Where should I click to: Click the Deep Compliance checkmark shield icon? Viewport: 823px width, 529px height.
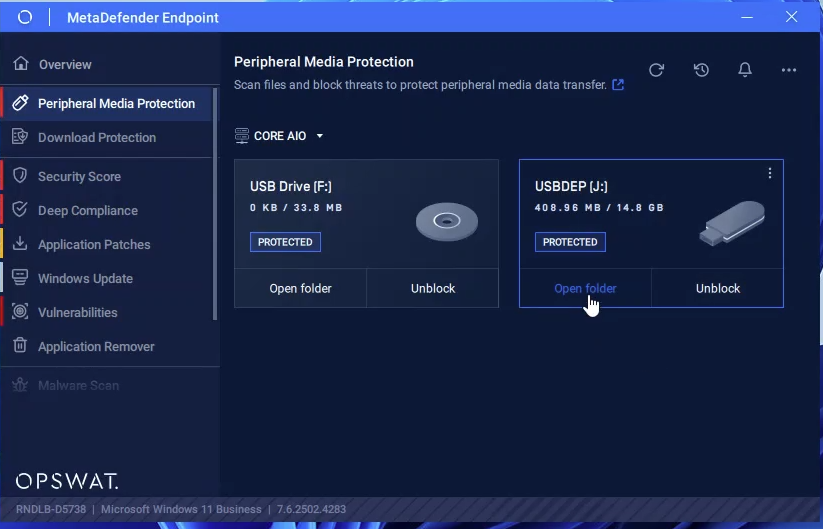click(20, 209)
